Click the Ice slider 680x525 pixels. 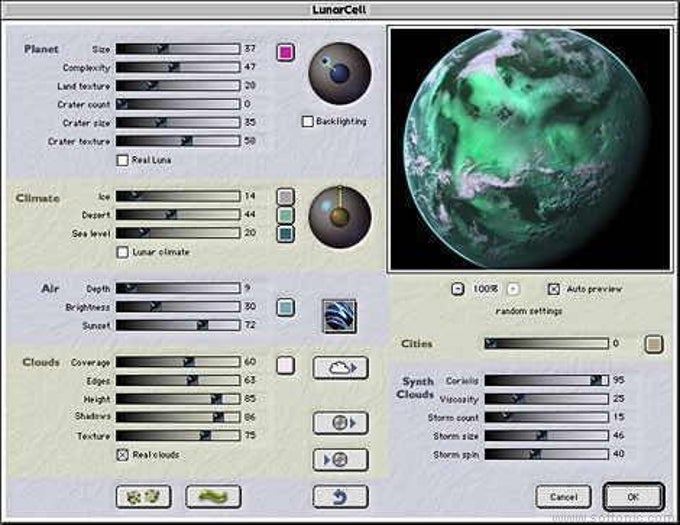178,196
